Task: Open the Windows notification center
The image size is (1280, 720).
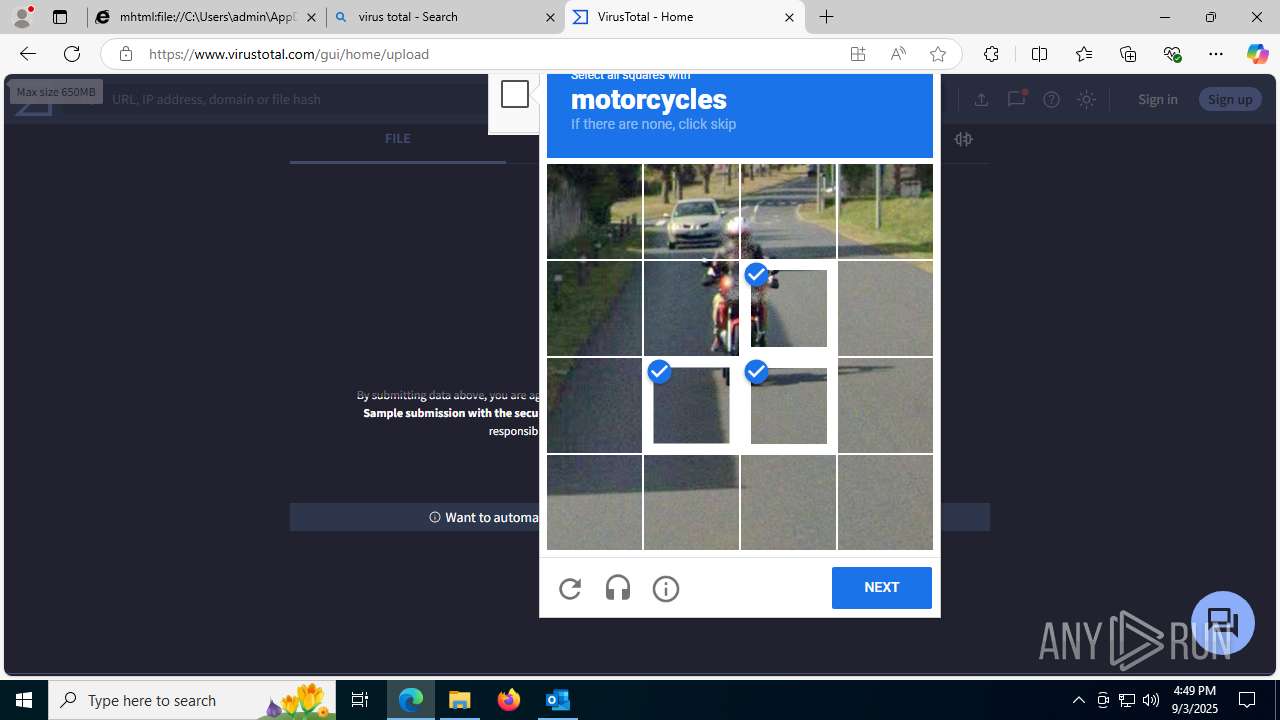Action: coord(1247,700)
